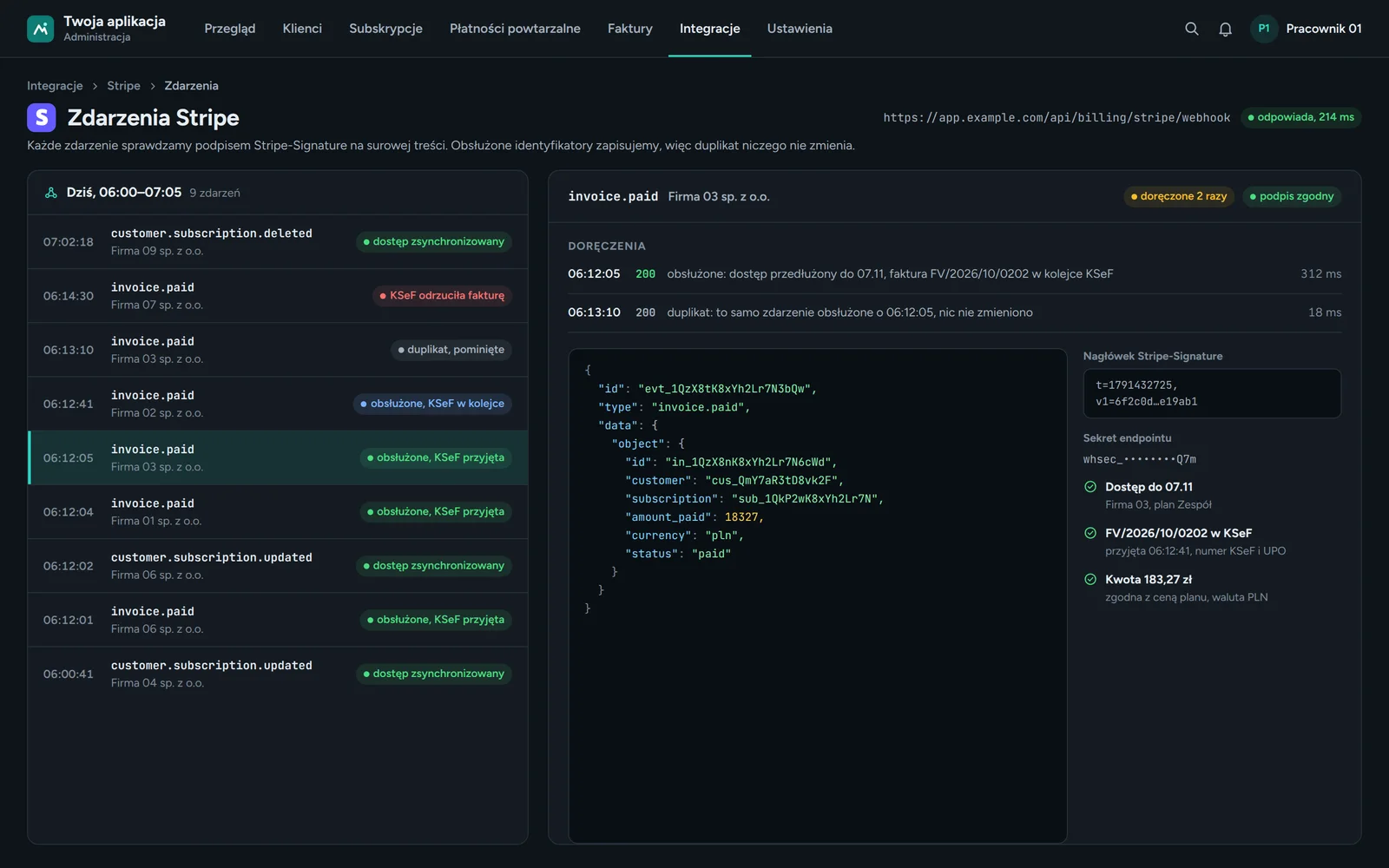The height and width of the screenshot is (868, 1389).
Task: Select the 06:12:41 invoice.paid event for Firma 02
Action: pyautogui.click(x=278, y=404)
